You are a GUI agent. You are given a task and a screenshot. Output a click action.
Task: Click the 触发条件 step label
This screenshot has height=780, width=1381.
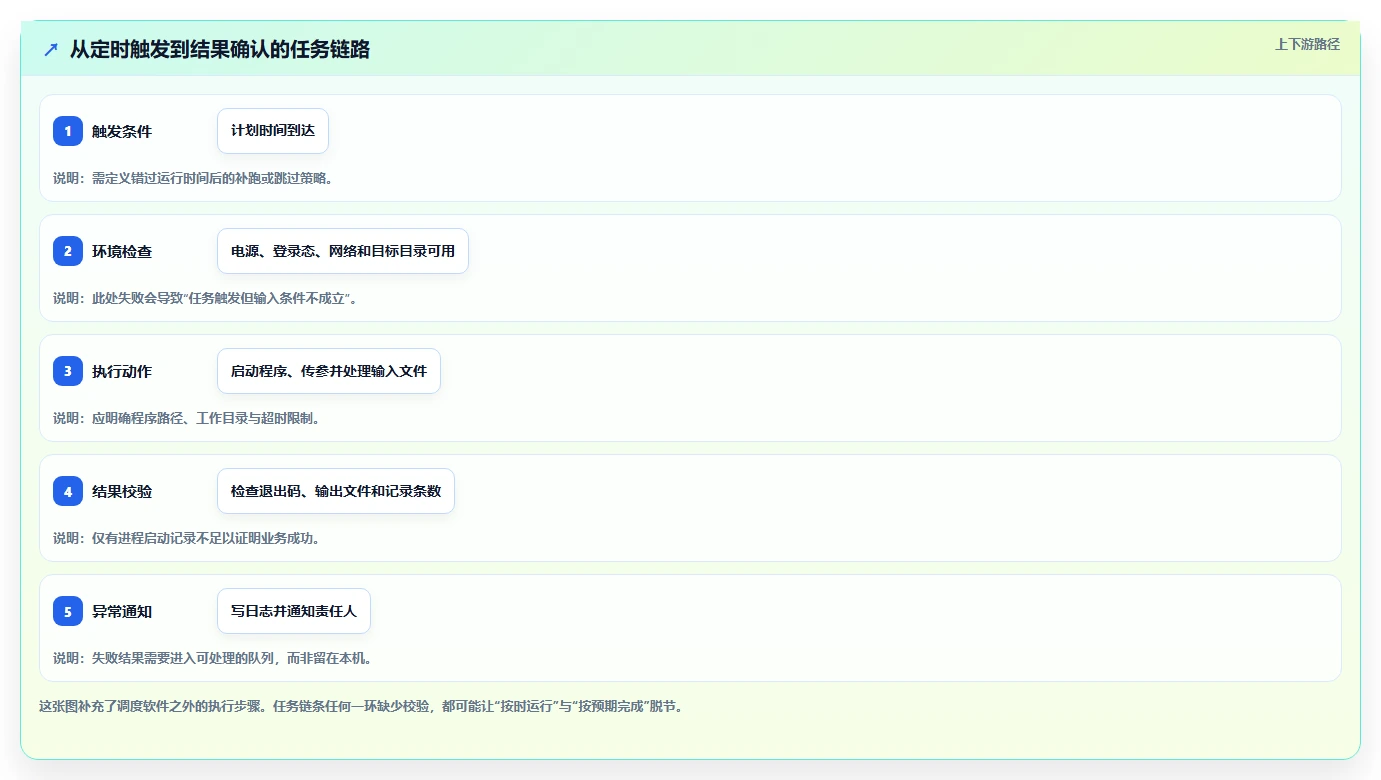122,131
